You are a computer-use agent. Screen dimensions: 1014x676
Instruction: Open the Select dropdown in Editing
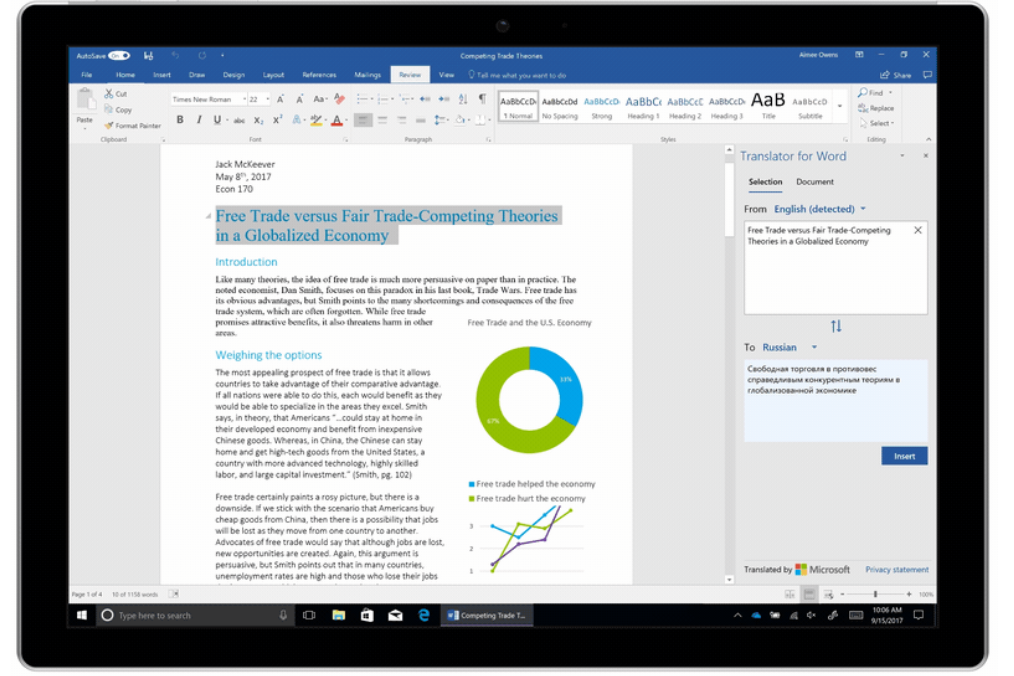pos(877,123)
